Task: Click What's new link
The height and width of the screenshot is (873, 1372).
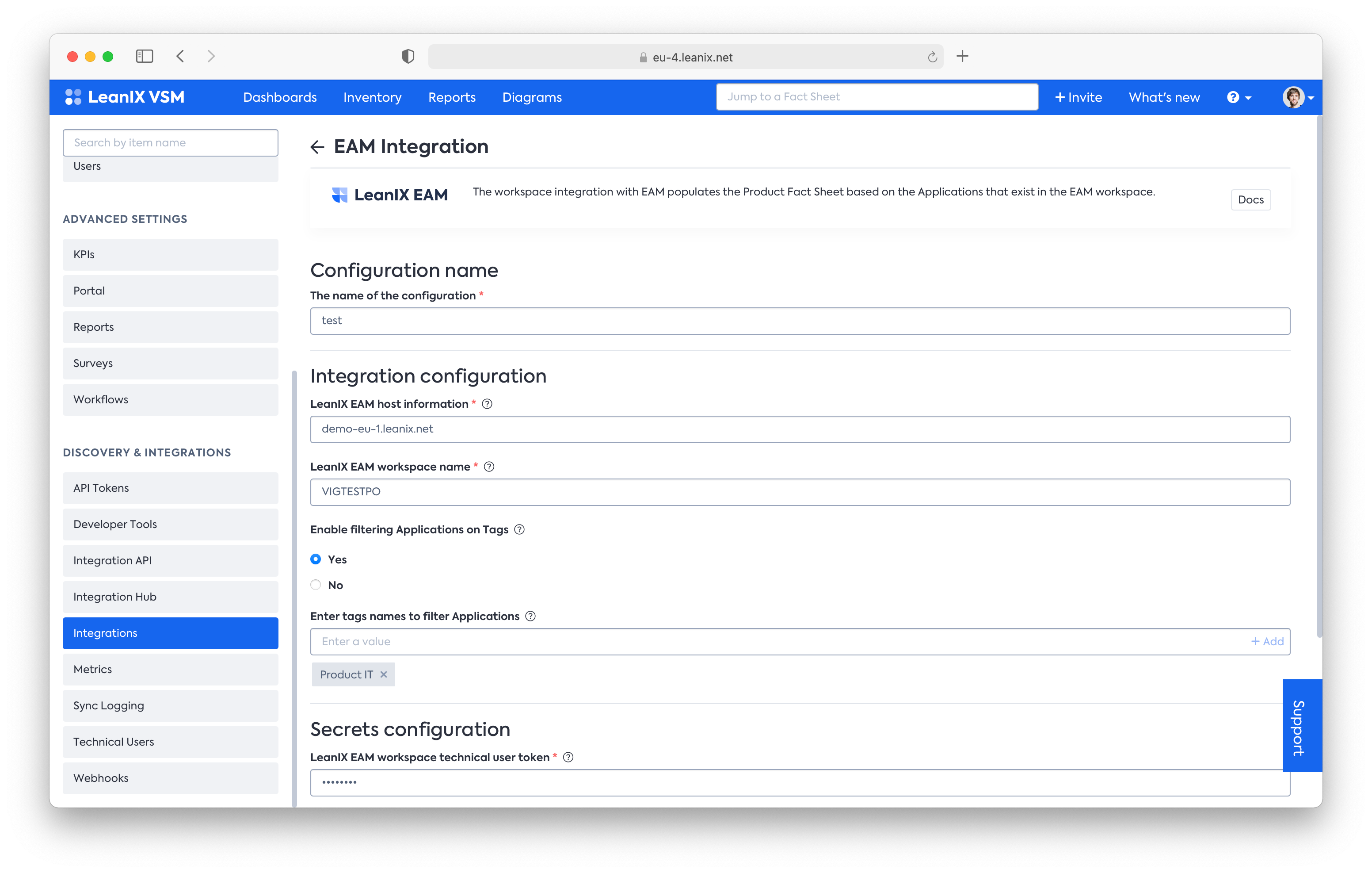Action: pyautogui.click(x=1164, y=97)
